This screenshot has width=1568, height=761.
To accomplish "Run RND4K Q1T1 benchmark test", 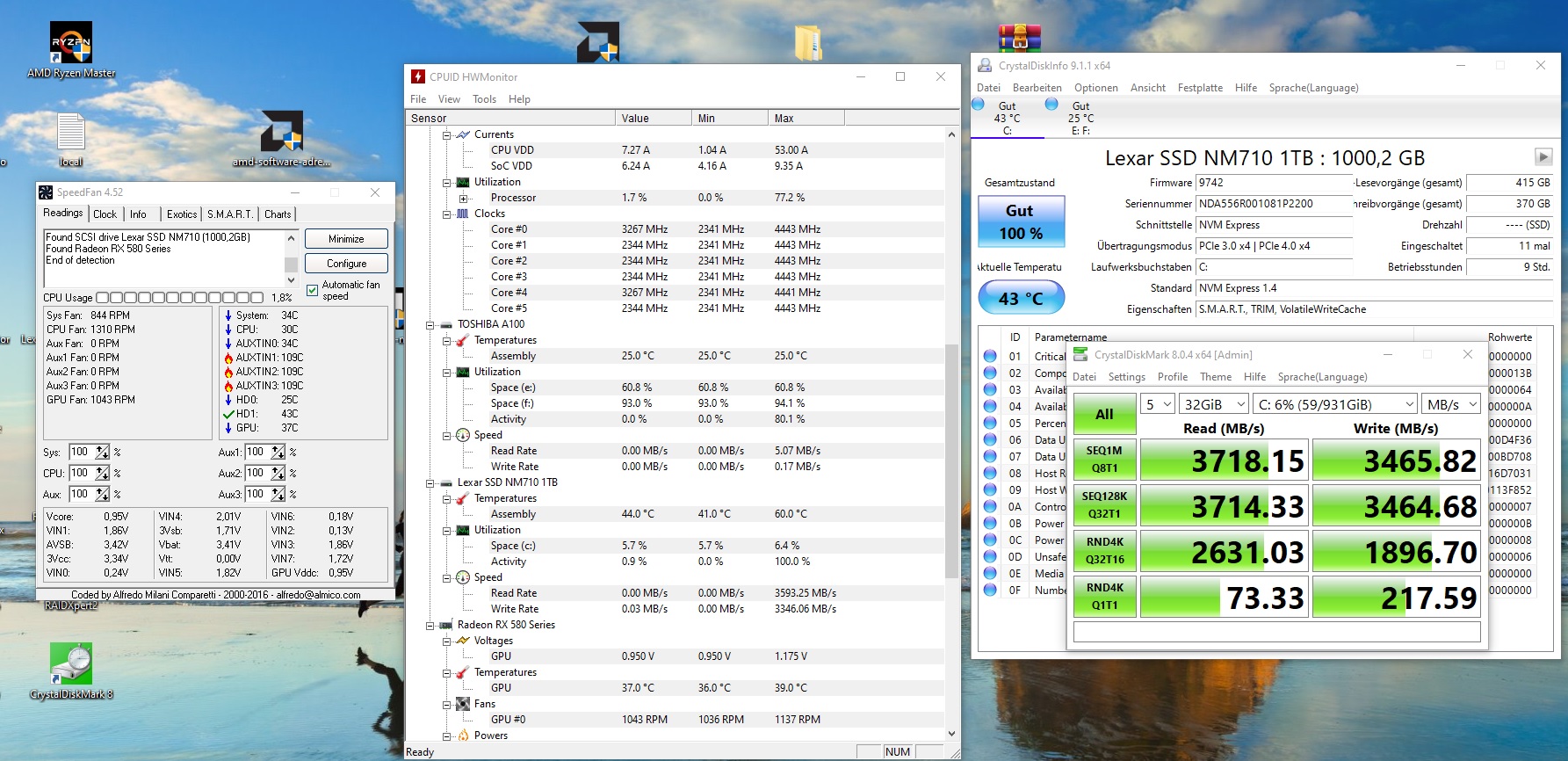I will (x=1104, y=597).
